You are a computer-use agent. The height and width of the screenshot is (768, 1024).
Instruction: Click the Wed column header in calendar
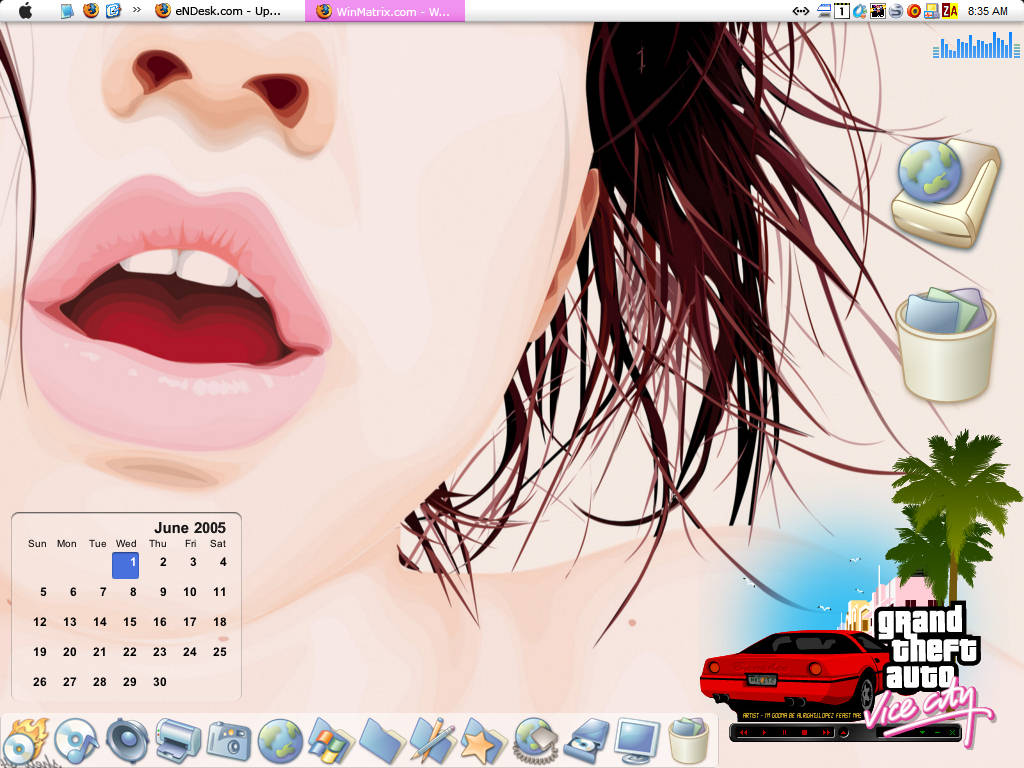click(x=126, y=543)
